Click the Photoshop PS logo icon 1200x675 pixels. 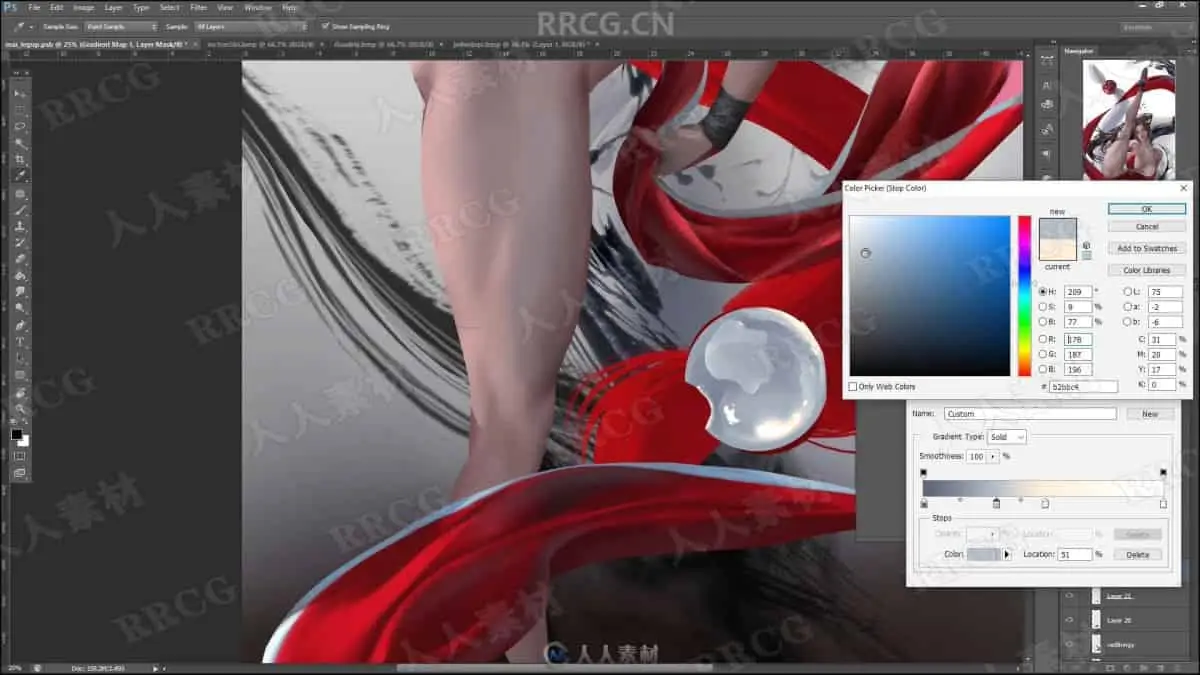[x=8, y=7]
